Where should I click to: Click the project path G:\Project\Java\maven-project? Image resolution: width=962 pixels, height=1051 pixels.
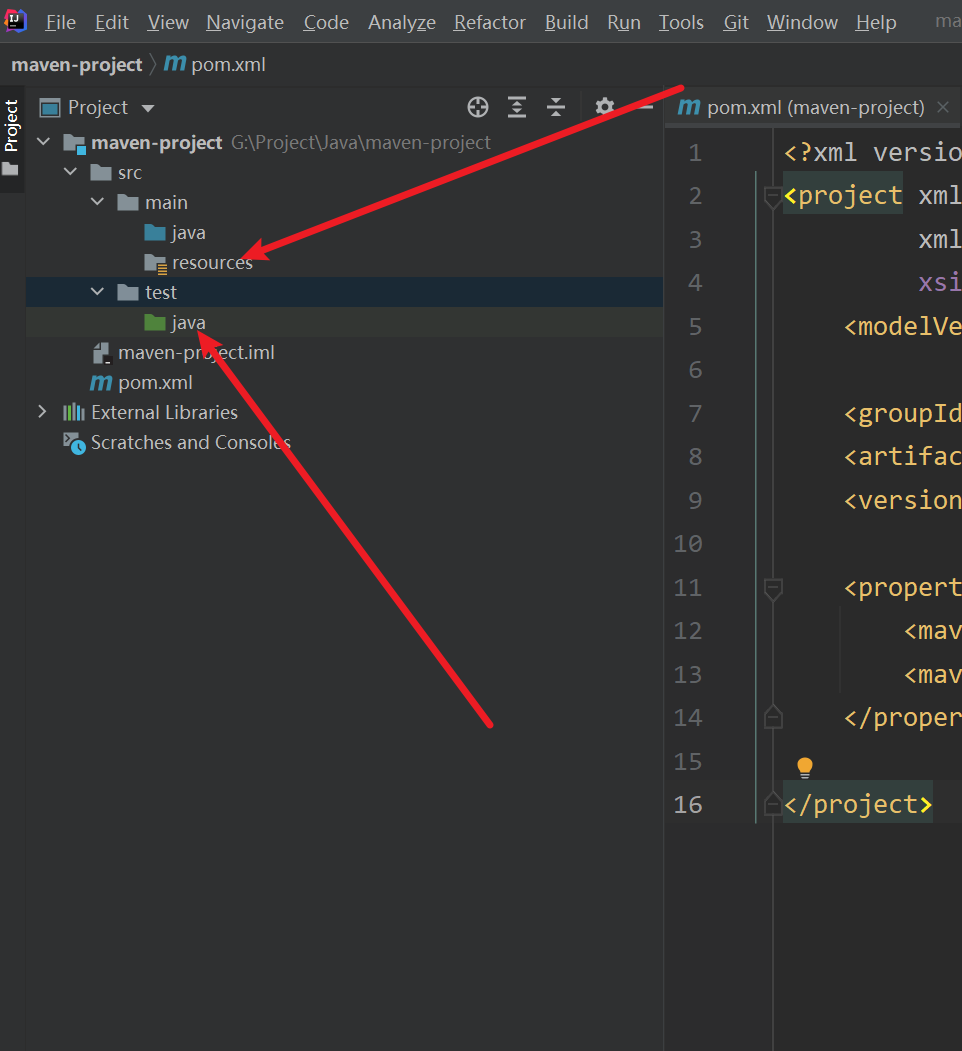[361, 143]
